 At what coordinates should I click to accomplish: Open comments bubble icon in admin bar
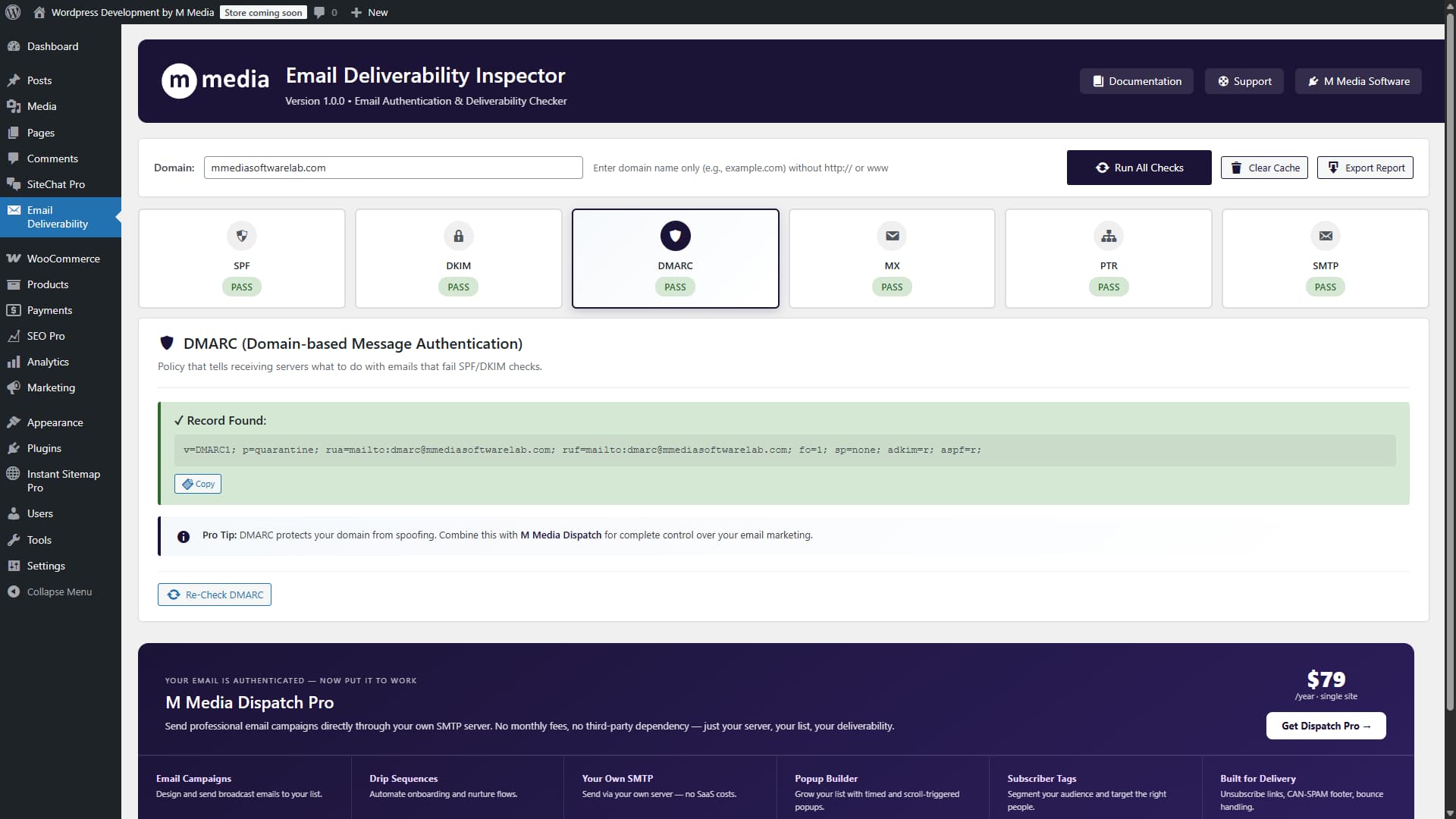(x=319, y=12)
